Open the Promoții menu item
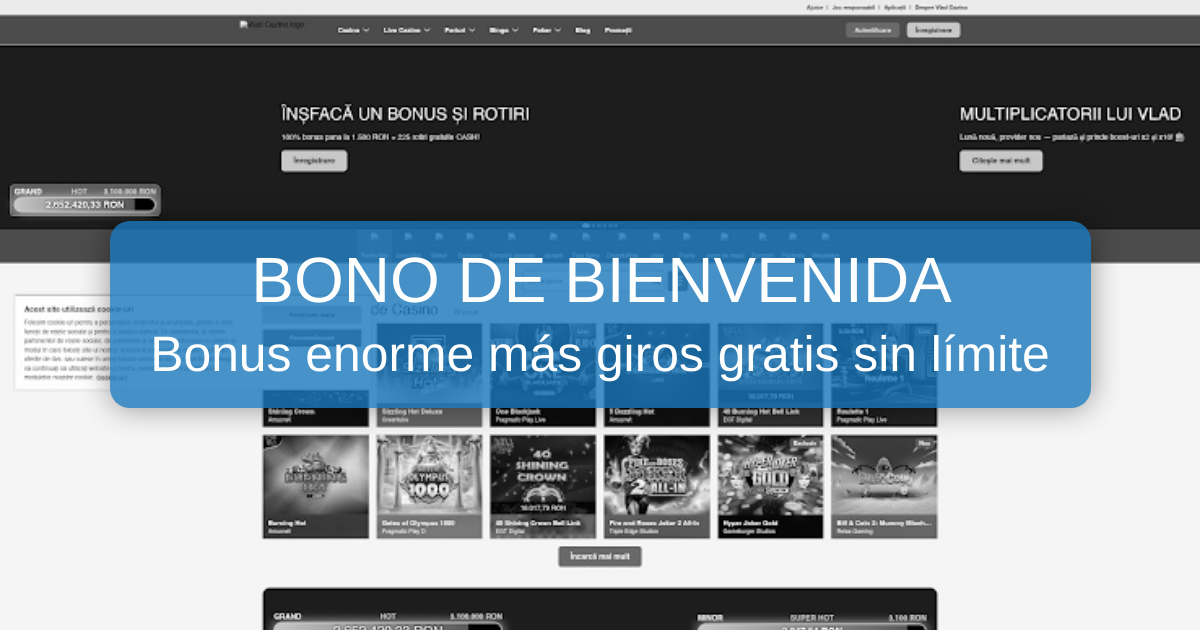Viewport: 1200px width, 630px height. coord(618,30)
